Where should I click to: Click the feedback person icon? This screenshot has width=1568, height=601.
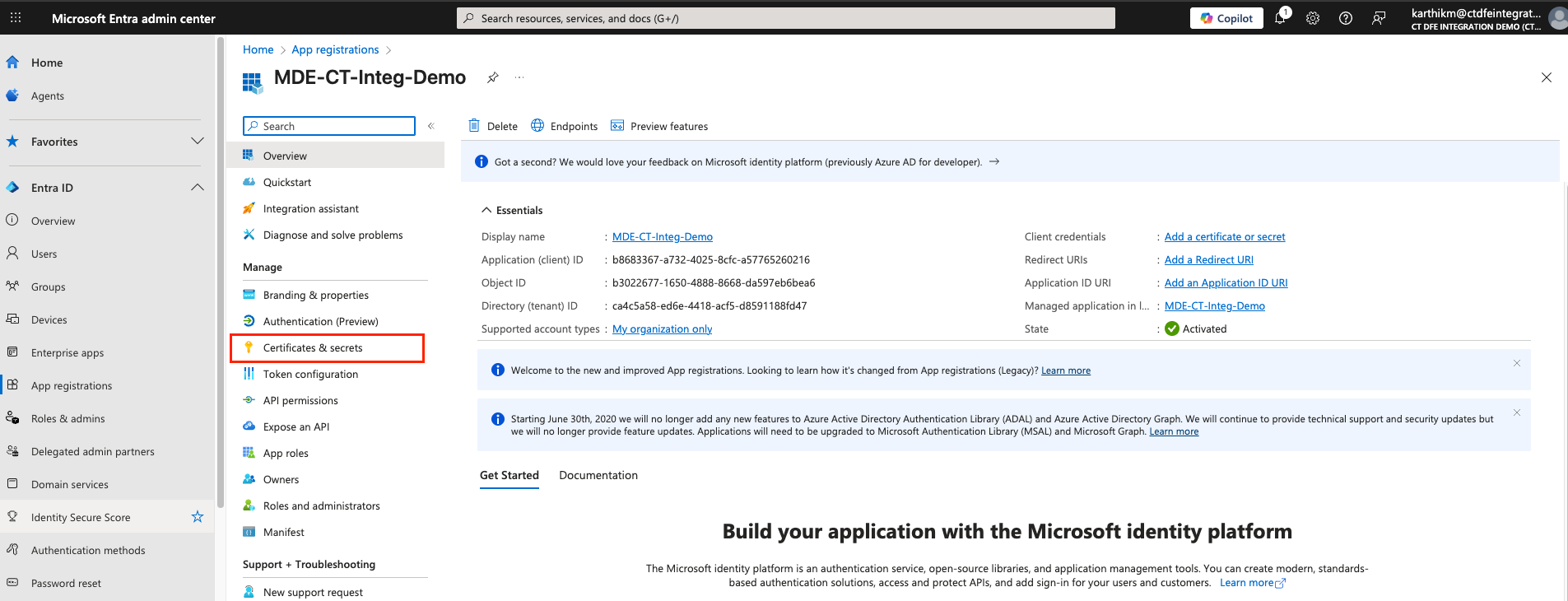(x=1379, y=18)
